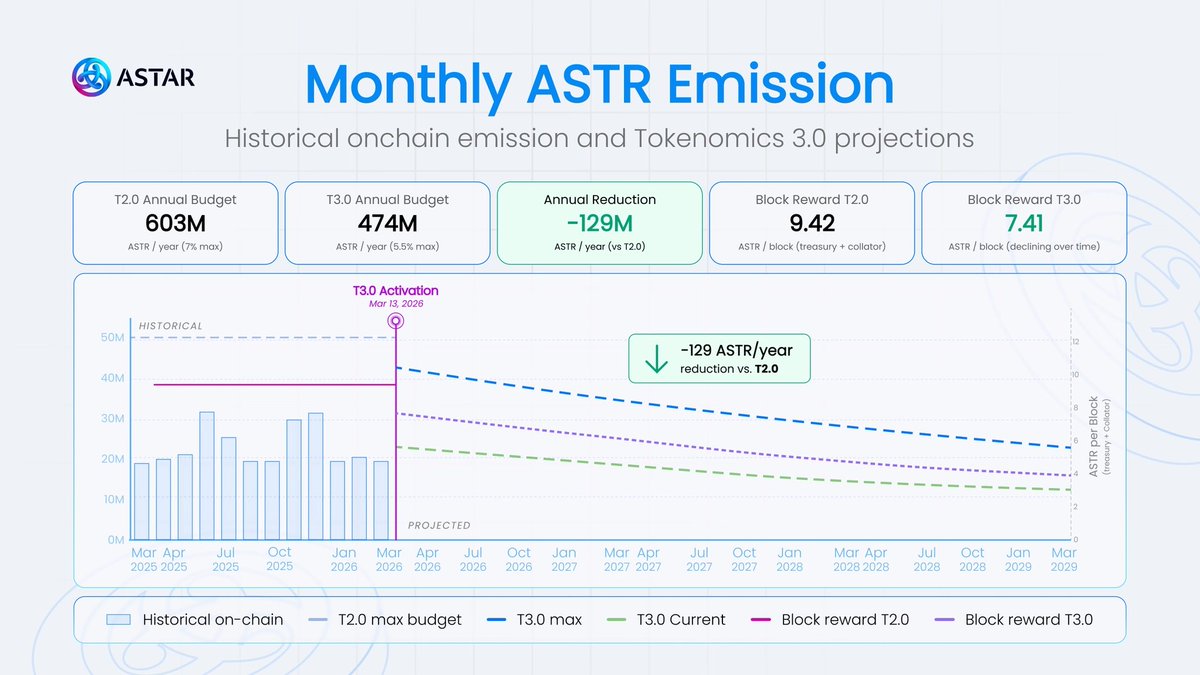1200x675 pixels.
Task: Select the T2.0 Annual Budget card
Action: [x=176, y=222]
